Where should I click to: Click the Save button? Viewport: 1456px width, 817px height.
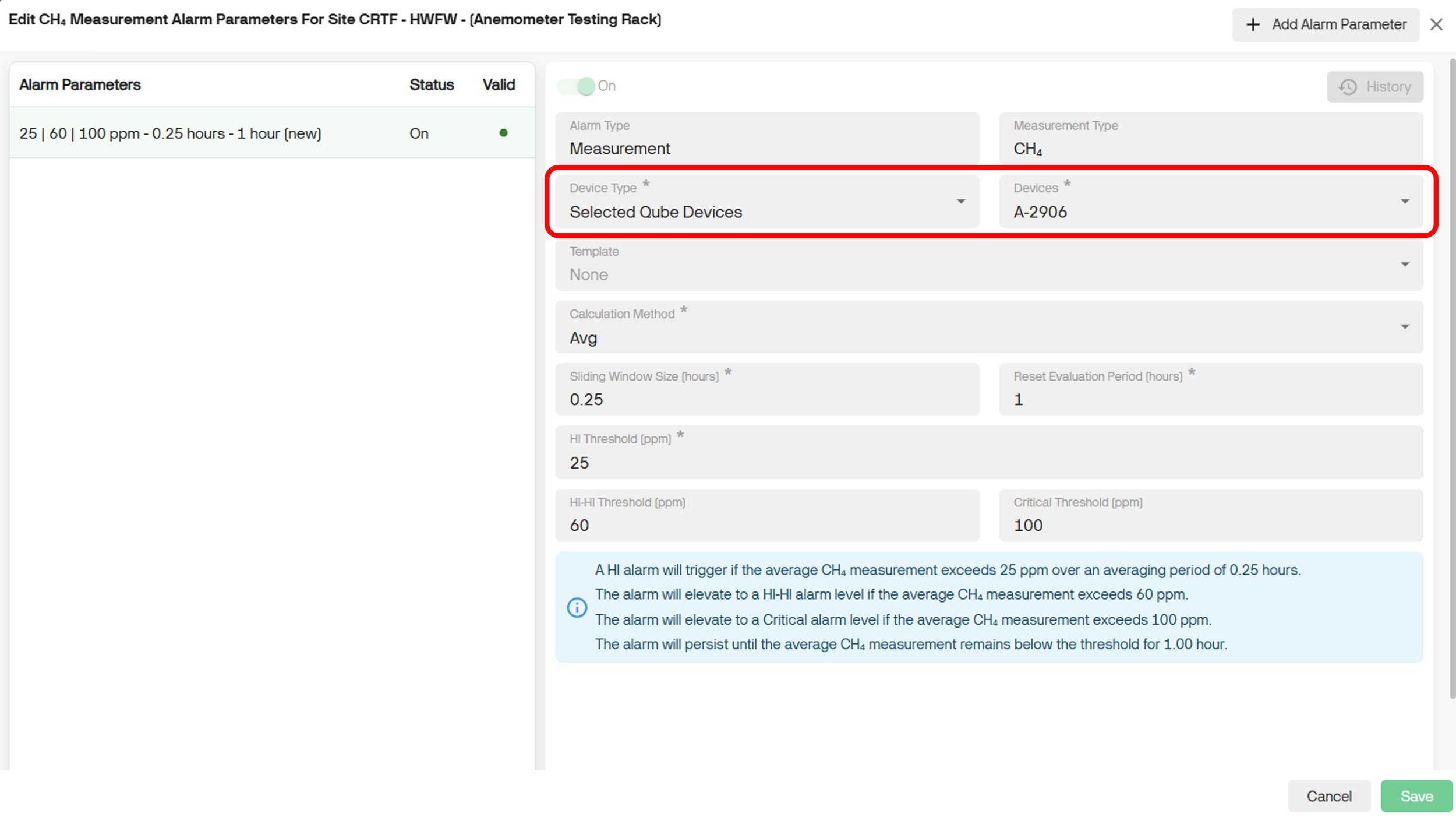click(1416, 796)
